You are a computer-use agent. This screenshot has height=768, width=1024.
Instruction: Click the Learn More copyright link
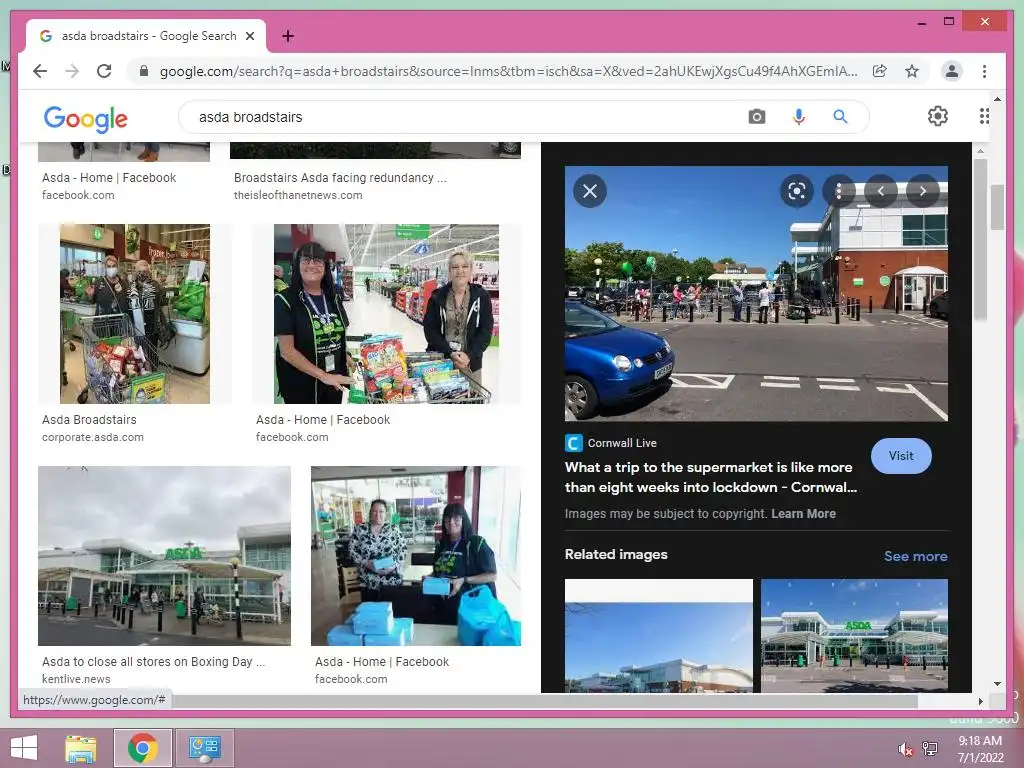click(803, 514)
